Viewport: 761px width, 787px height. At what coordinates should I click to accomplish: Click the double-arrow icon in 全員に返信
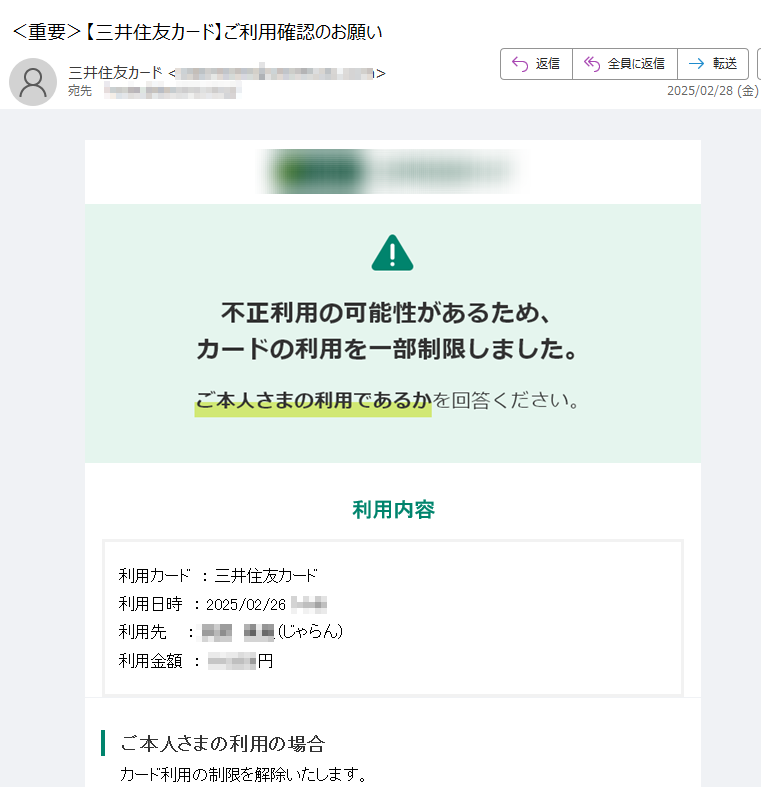point(592,64)
